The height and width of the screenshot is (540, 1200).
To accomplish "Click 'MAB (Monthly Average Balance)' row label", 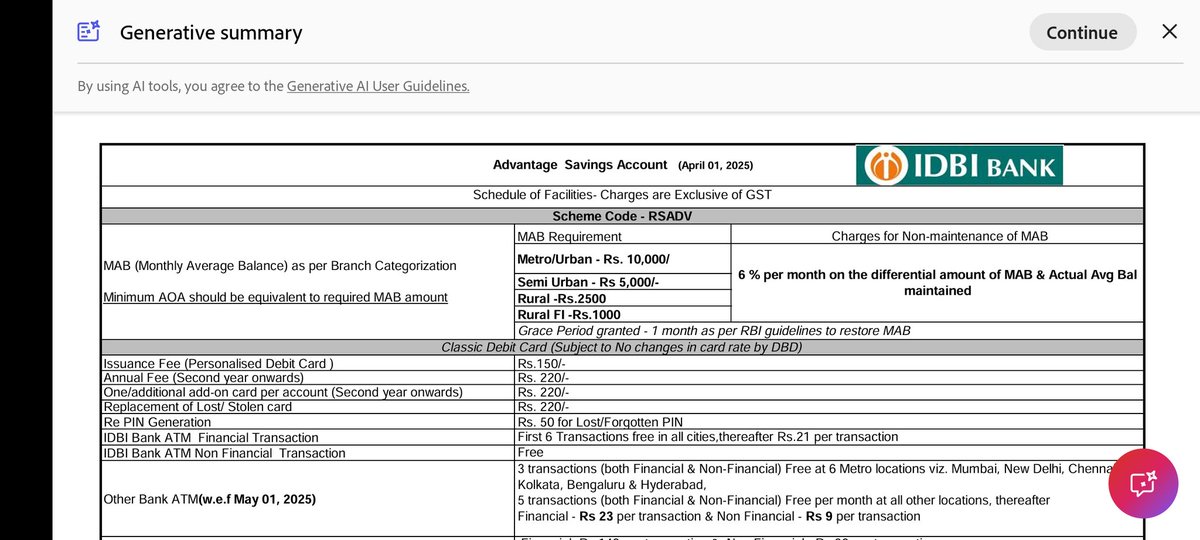I will tap(280, 266).
